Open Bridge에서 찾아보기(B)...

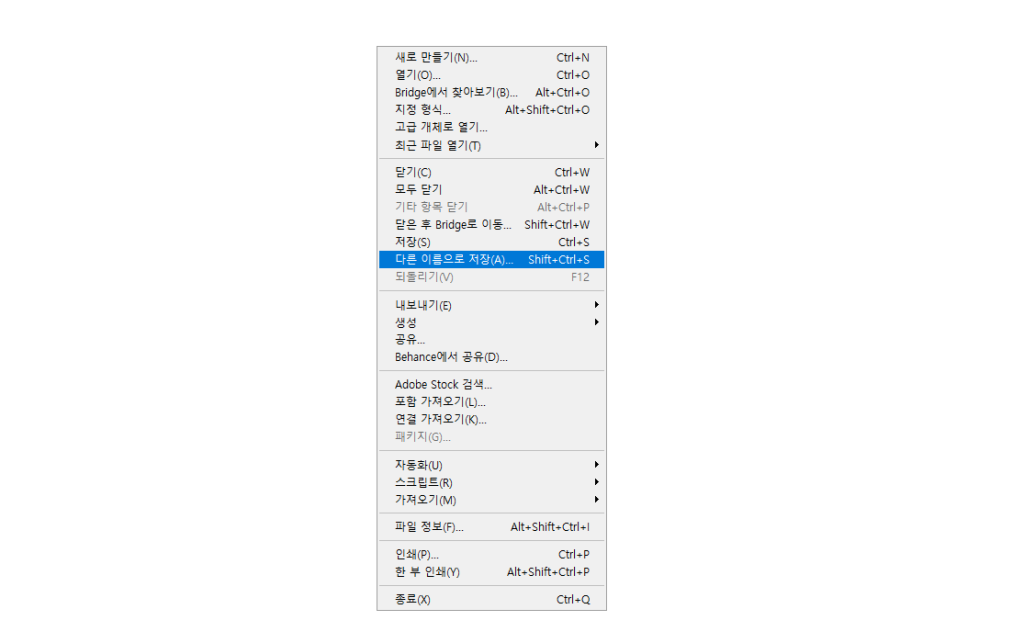click(491, 93)
